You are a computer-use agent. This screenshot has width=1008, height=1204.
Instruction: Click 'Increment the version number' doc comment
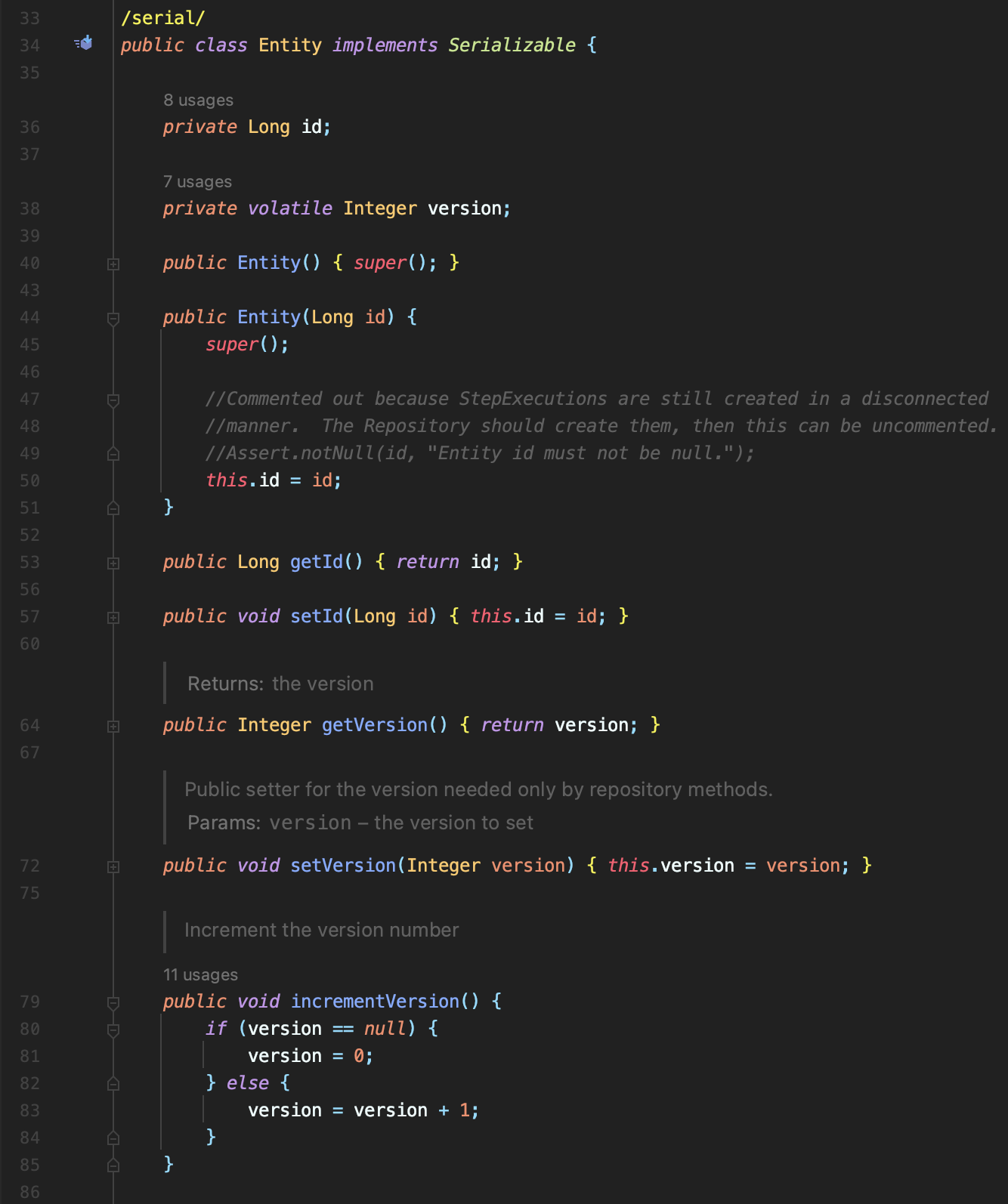pos(321,930)
